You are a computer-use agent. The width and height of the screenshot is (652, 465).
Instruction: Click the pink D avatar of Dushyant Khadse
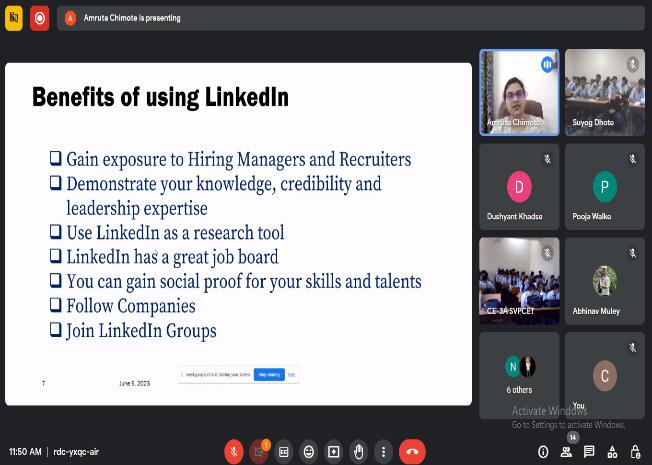[519, 187]
